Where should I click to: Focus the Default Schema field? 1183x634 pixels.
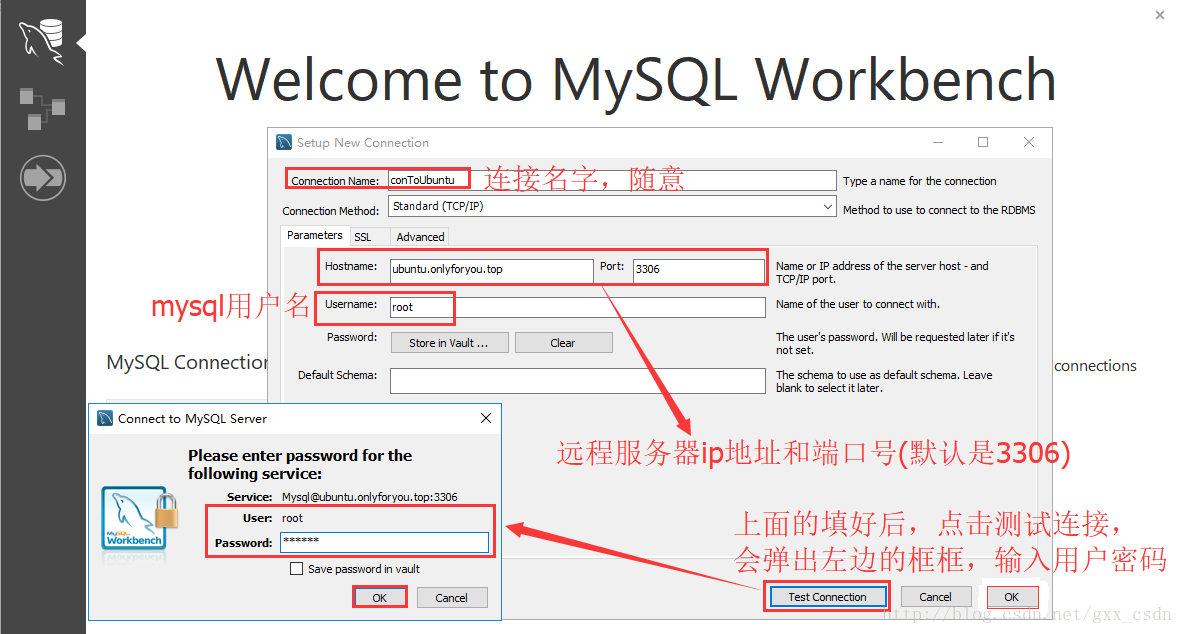tap(577, 381)
